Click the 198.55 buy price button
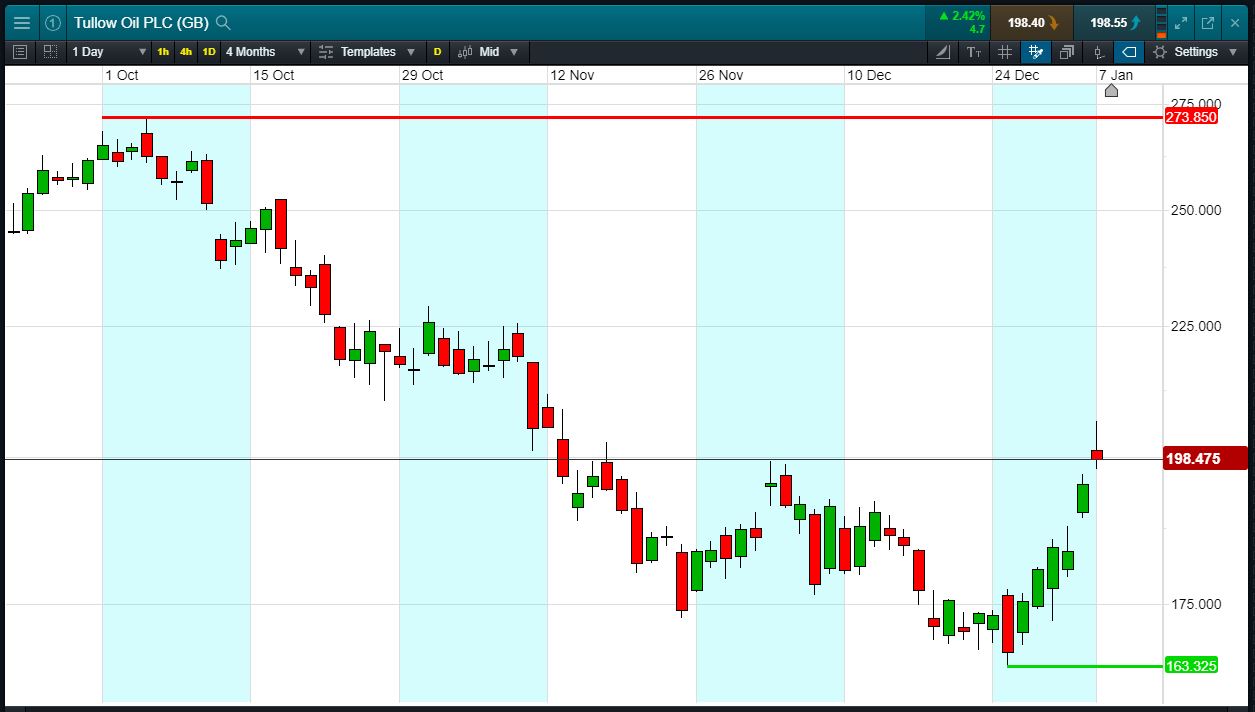 1114,22
